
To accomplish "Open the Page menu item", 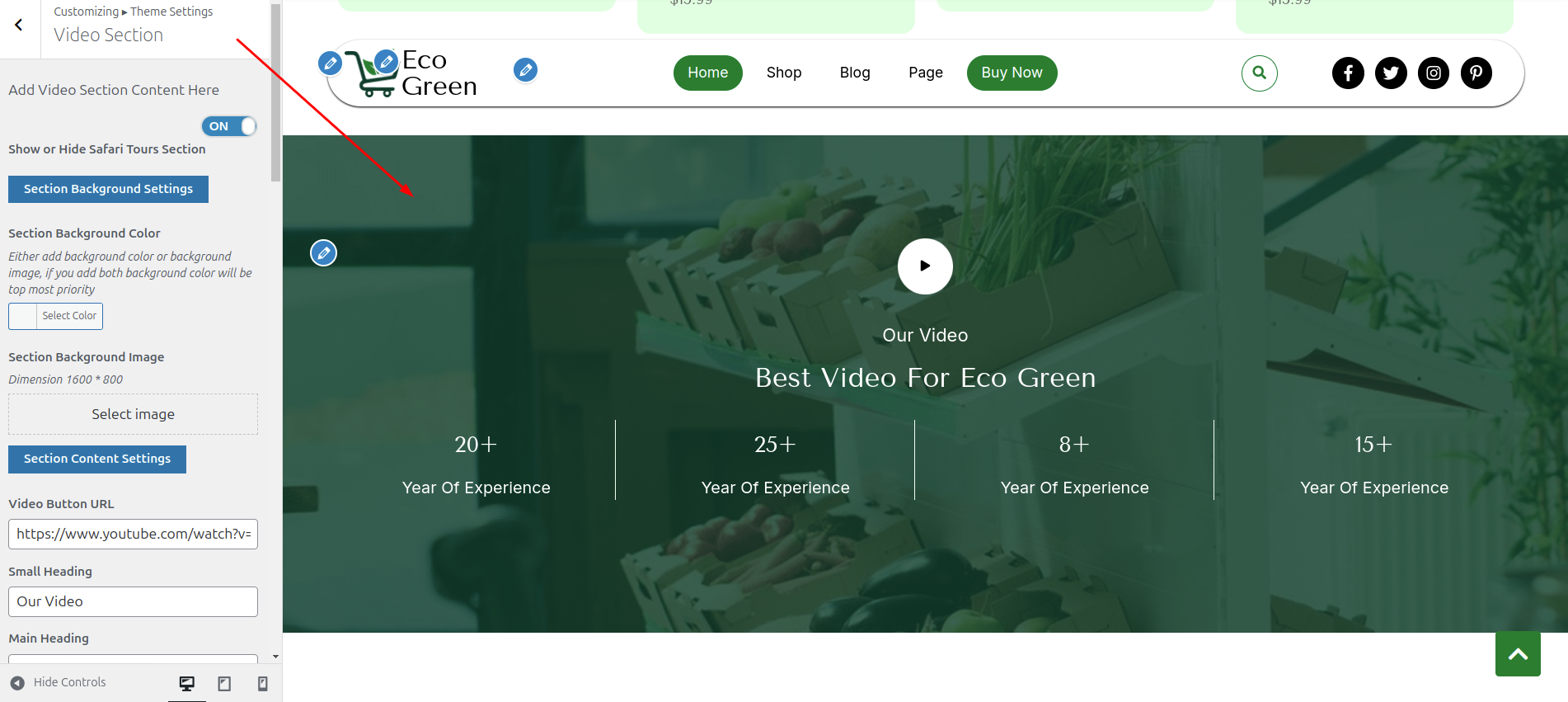I will pos(926,73).
